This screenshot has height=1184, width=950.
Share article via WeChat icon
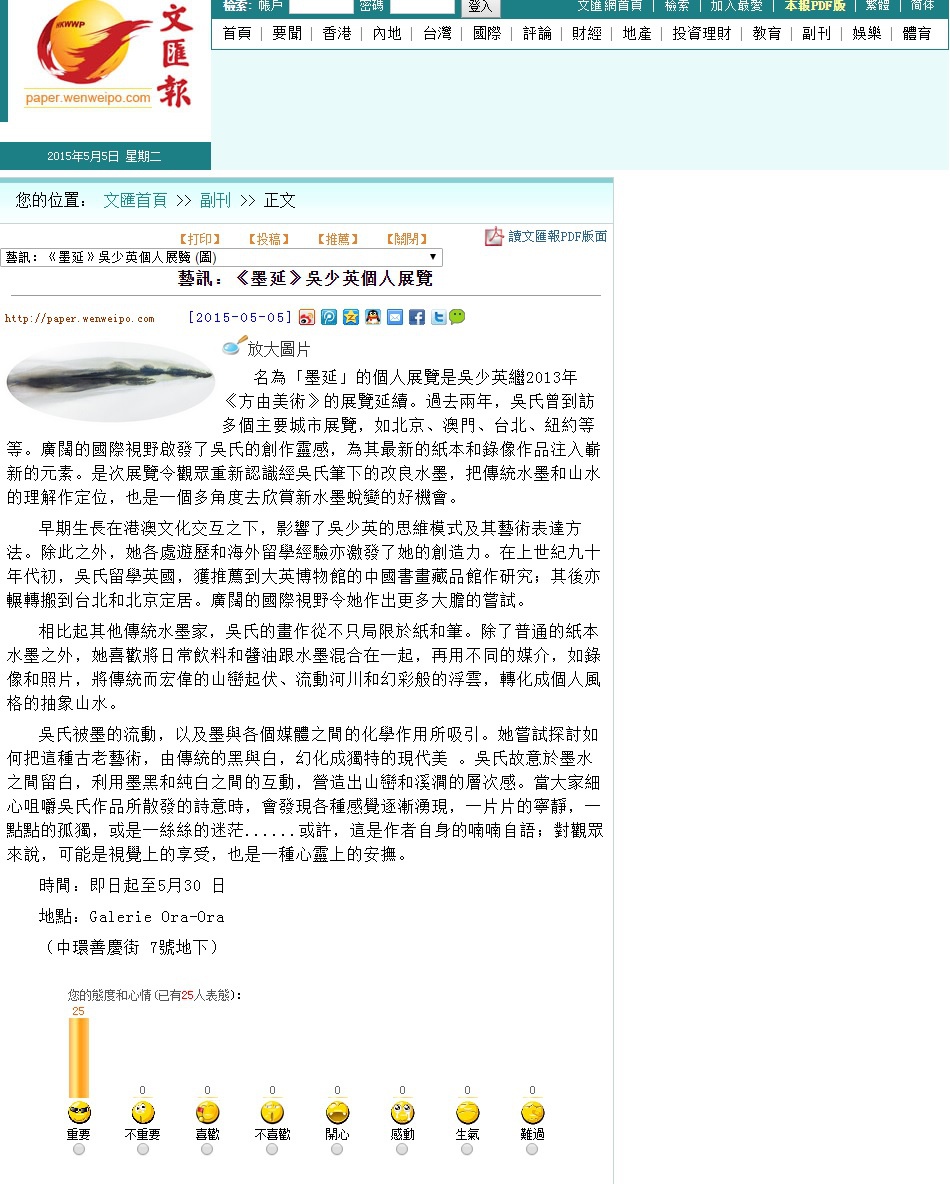tap(457, 317)
